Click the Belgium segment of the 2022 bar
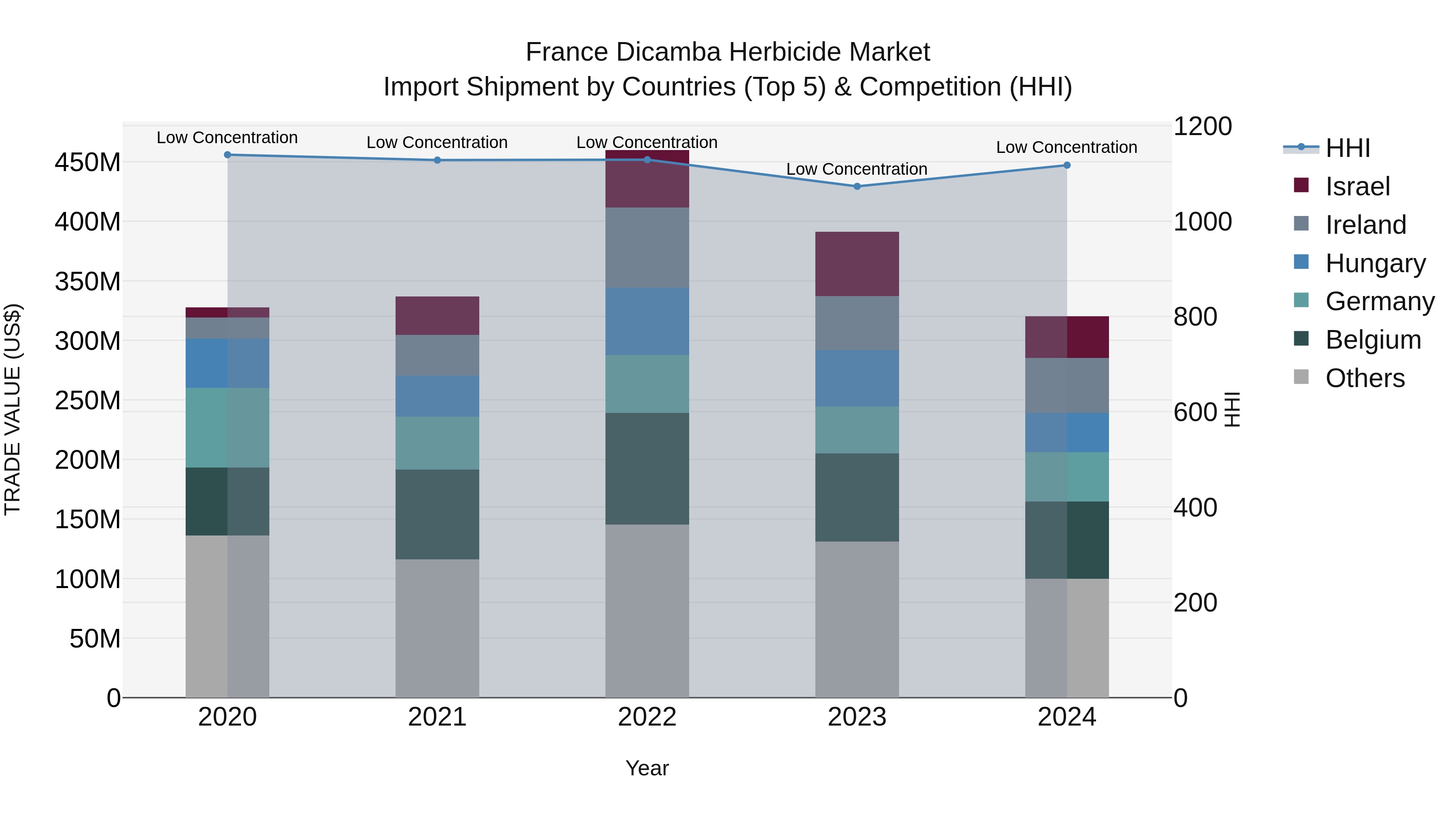The image size is (1456, 819). 647,469
